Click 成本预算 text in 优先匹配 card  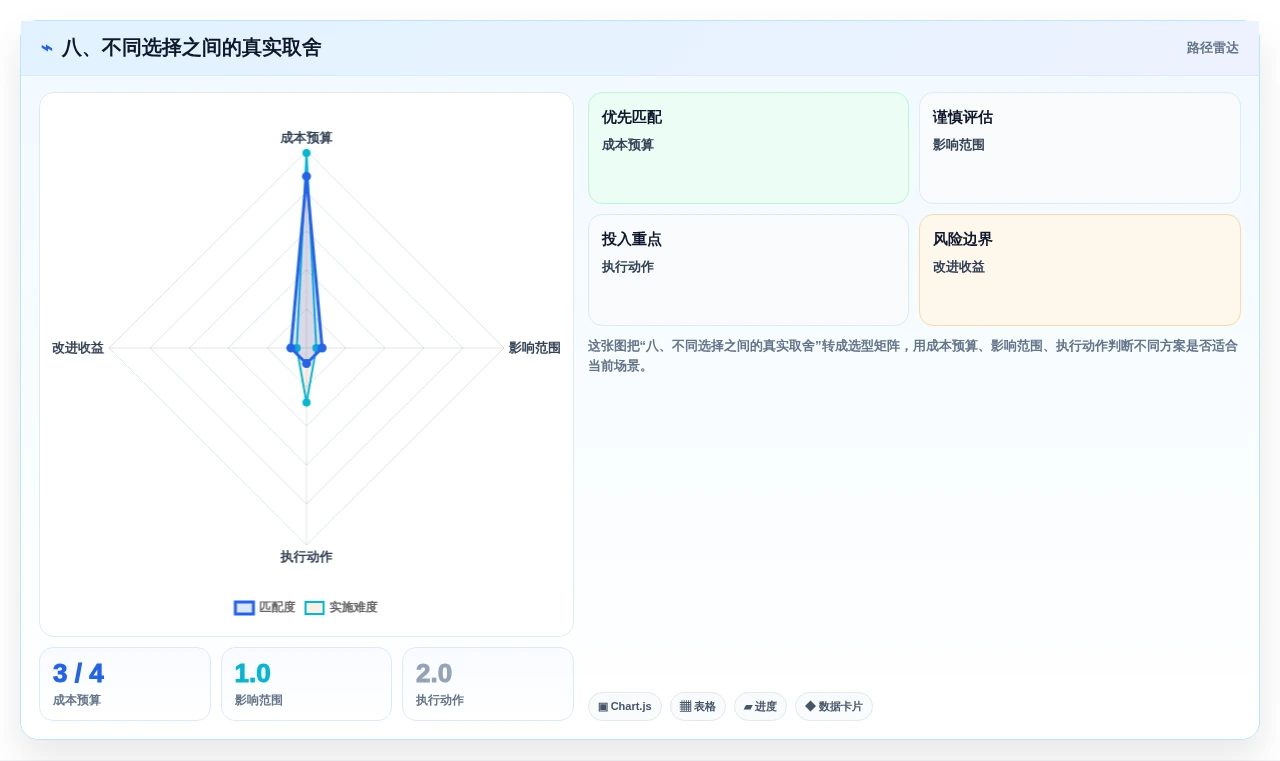coord(628,145)
